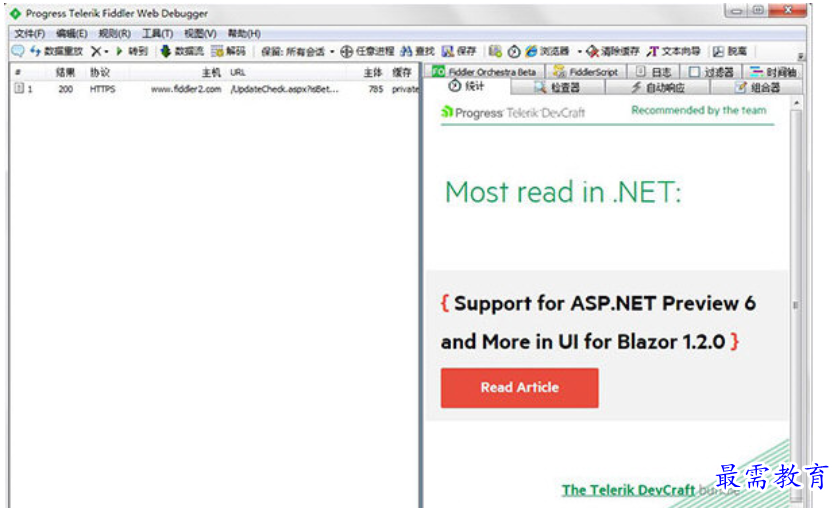
Task: Expand the toolbar overflow chevron
Action: click(800, 56)
